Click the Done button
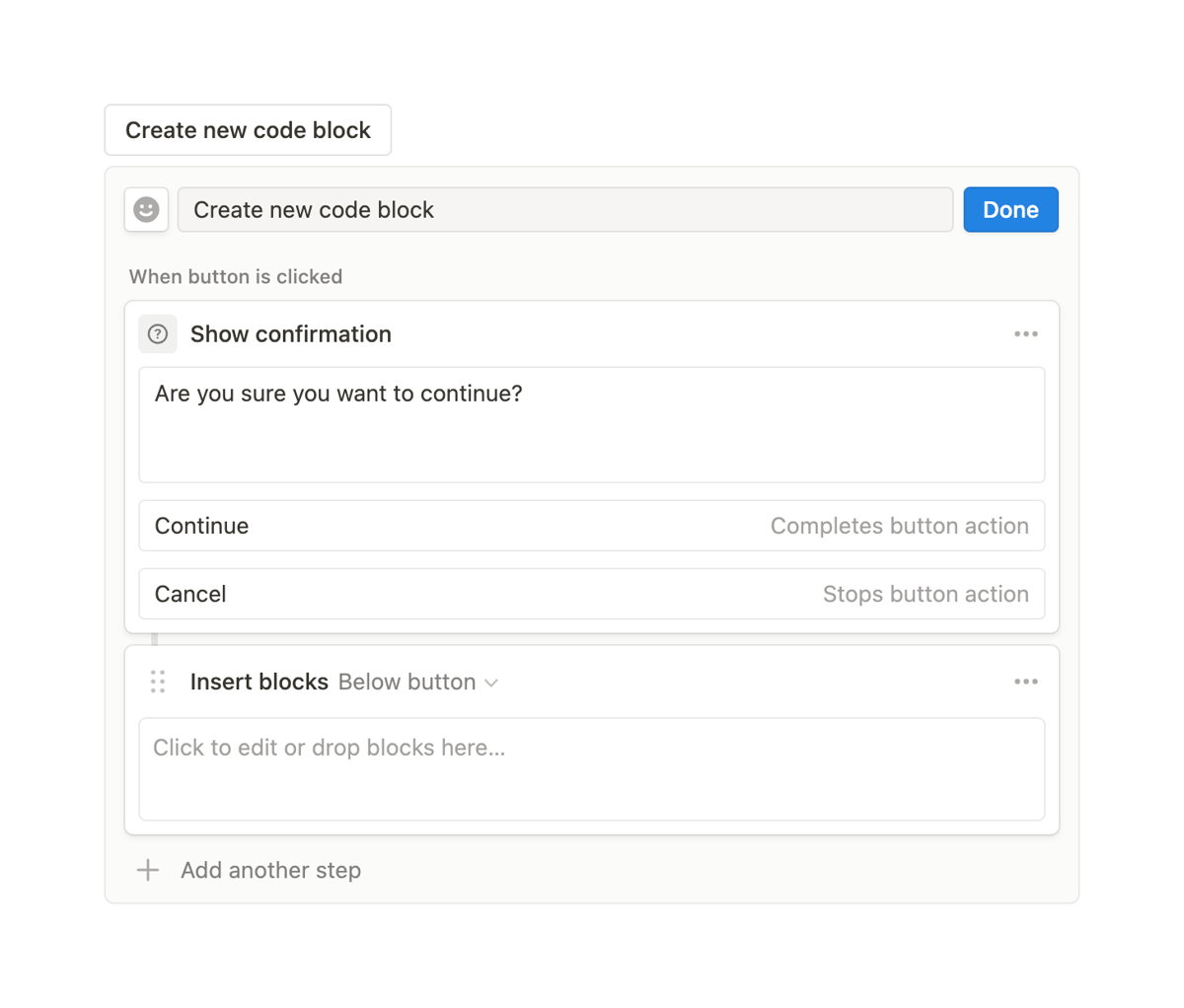1184x1008 pixels. (x=1010, y=210)
